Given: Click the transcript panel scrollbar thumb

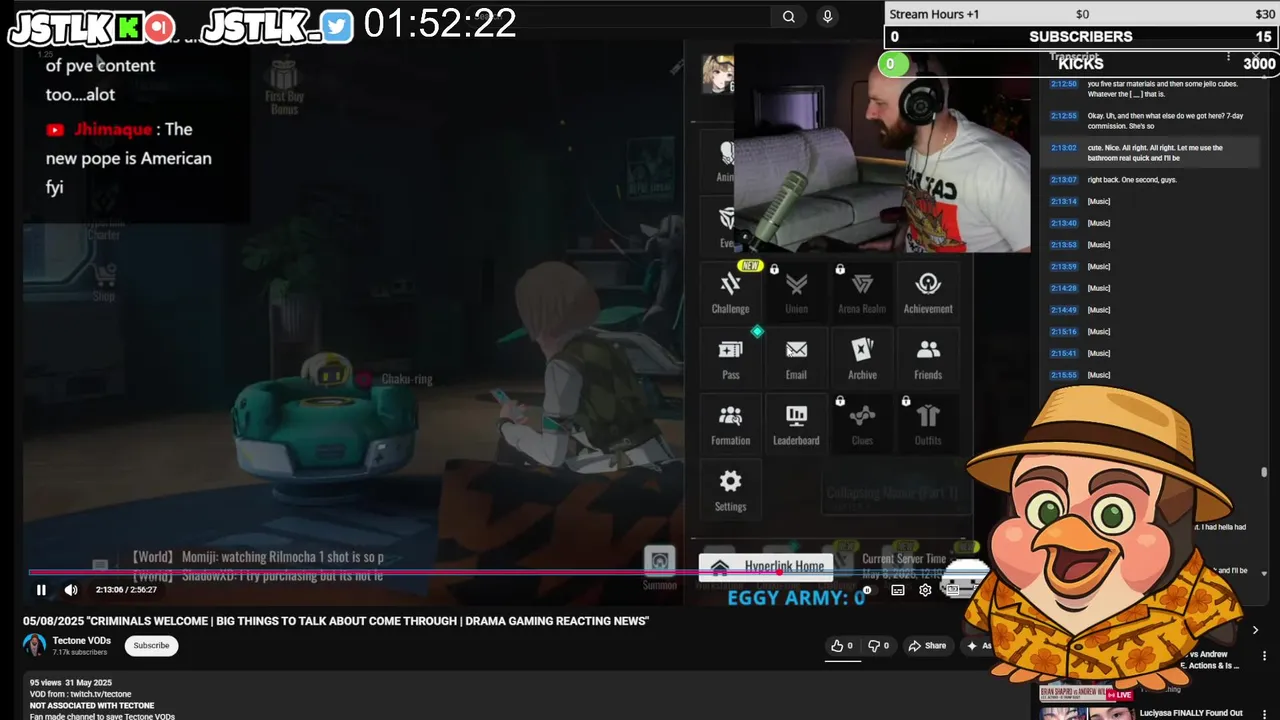Looking at the screenshot, I should (x=1264, y=472).
